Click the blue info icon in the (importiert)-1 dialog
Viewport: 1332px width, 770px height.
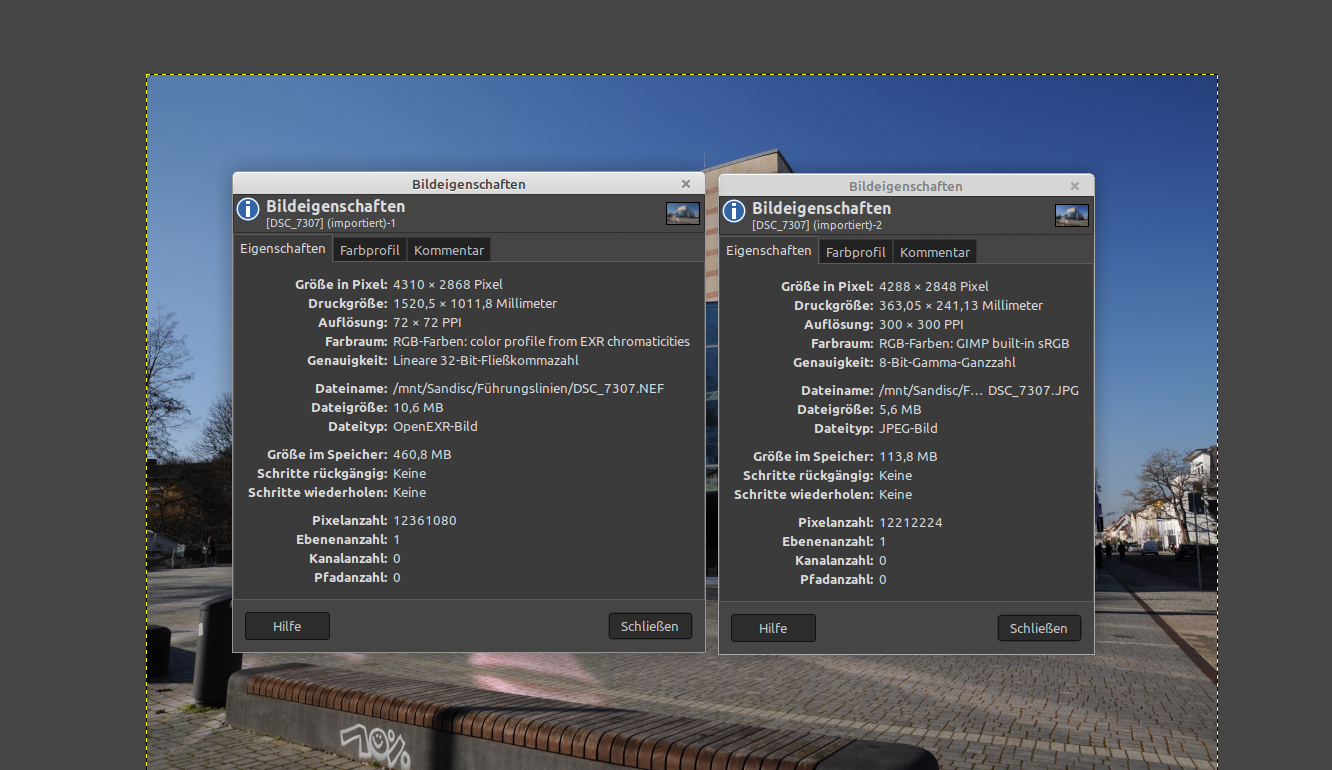click(x=248, y=209)
